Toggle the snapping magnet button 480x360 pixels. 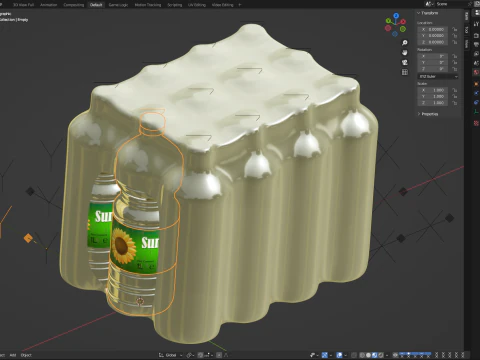201,355
